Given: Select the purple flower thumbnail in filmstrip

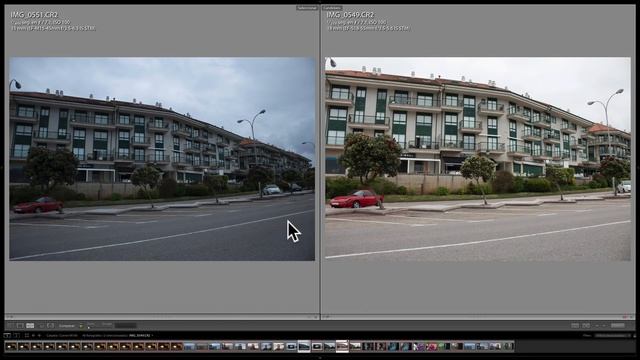Looking at the screenshot, I should point(419,347).
